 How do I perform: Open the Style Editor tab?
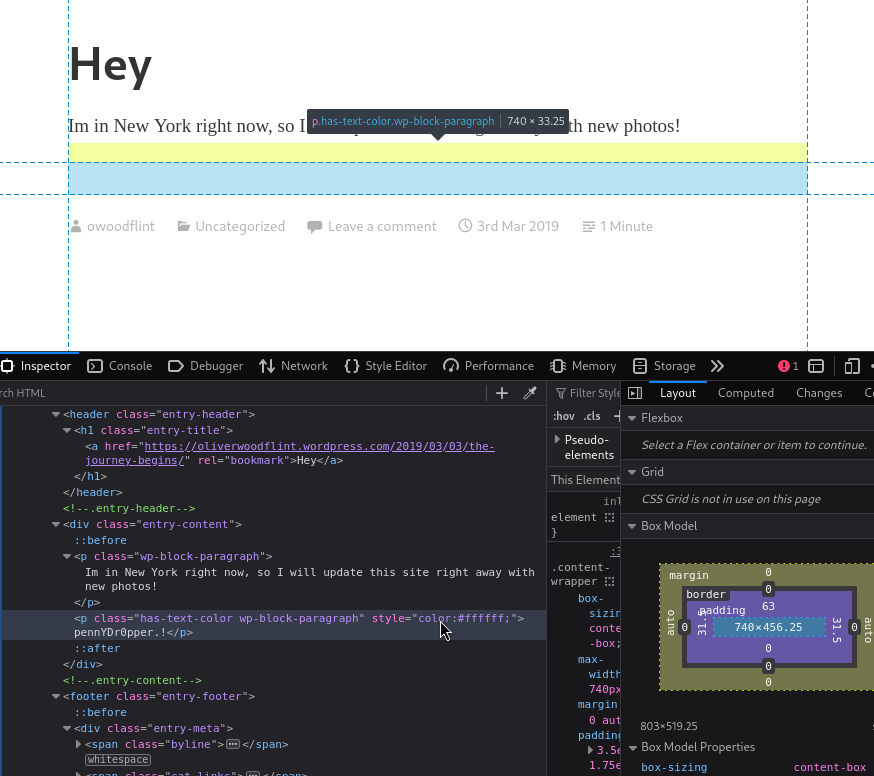[x=386, y=366]
